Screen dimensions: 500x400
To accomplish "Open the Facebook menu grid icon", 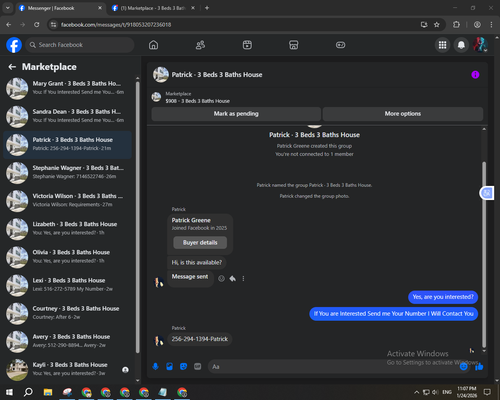I will [442, 45].
